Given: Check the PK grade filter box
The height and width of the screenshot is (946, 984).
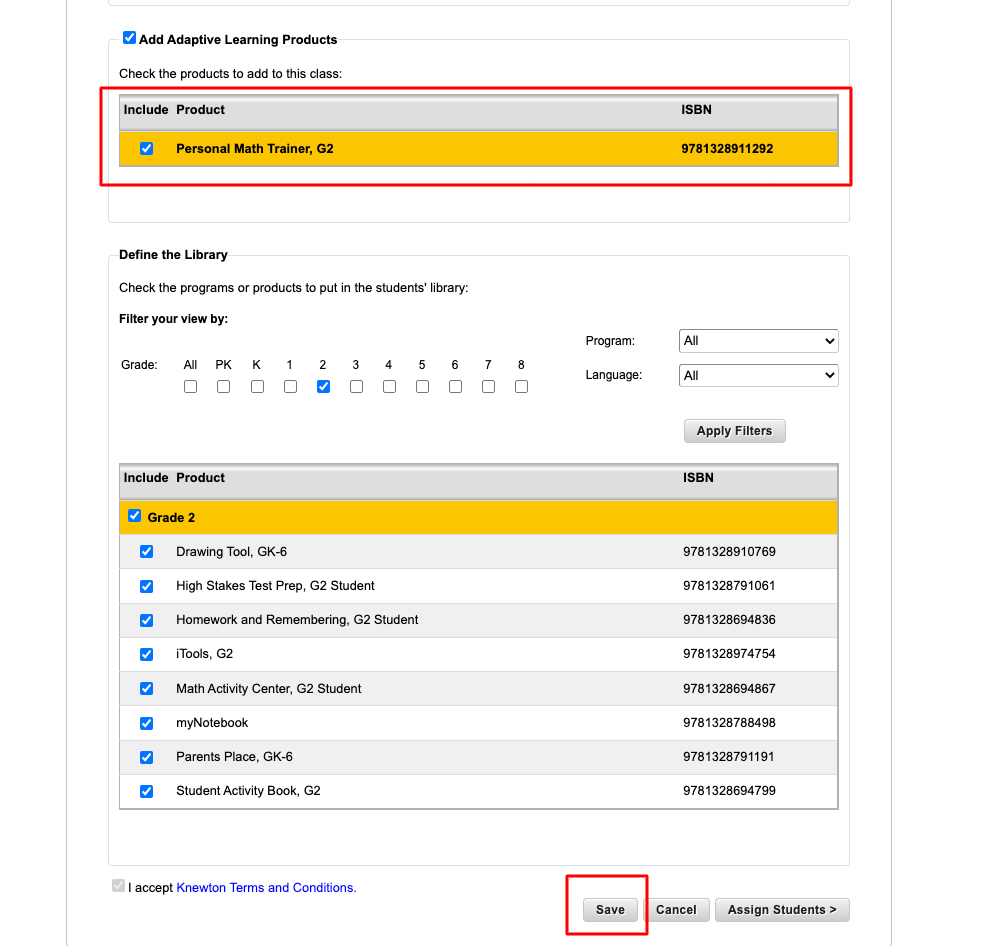Looking at the screenshot, I should 223,387.
